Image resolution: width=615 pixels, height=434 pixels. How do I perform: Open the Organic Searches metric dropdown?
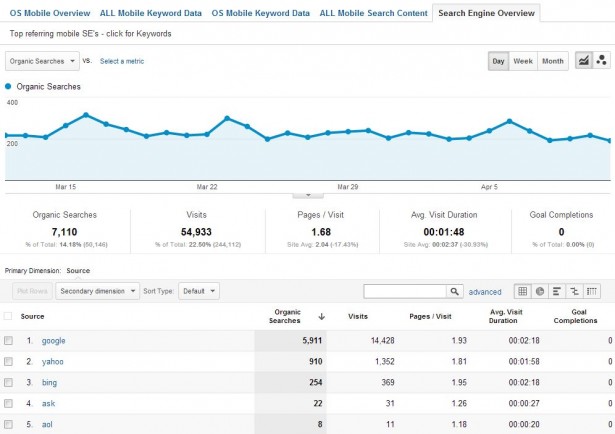point(42,61)
